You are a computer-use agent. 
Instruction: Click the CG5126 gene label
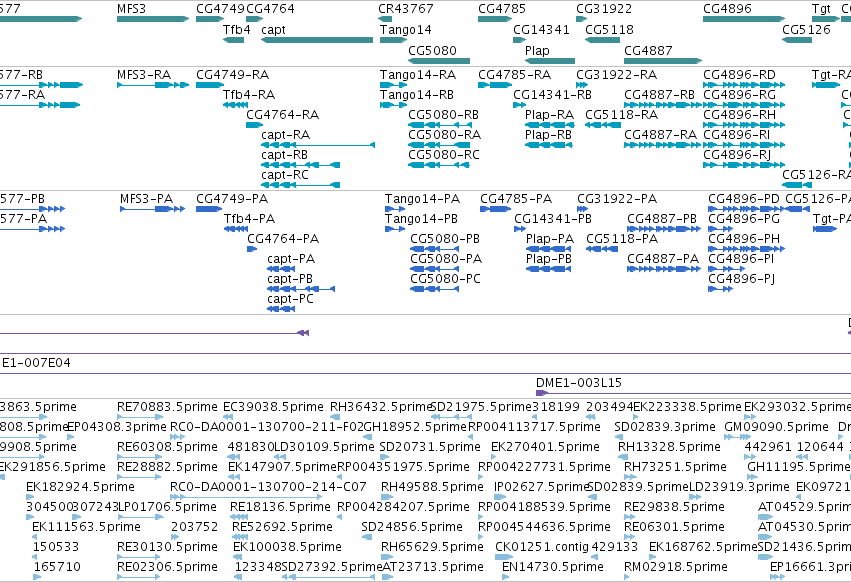(x=806, y=29)
